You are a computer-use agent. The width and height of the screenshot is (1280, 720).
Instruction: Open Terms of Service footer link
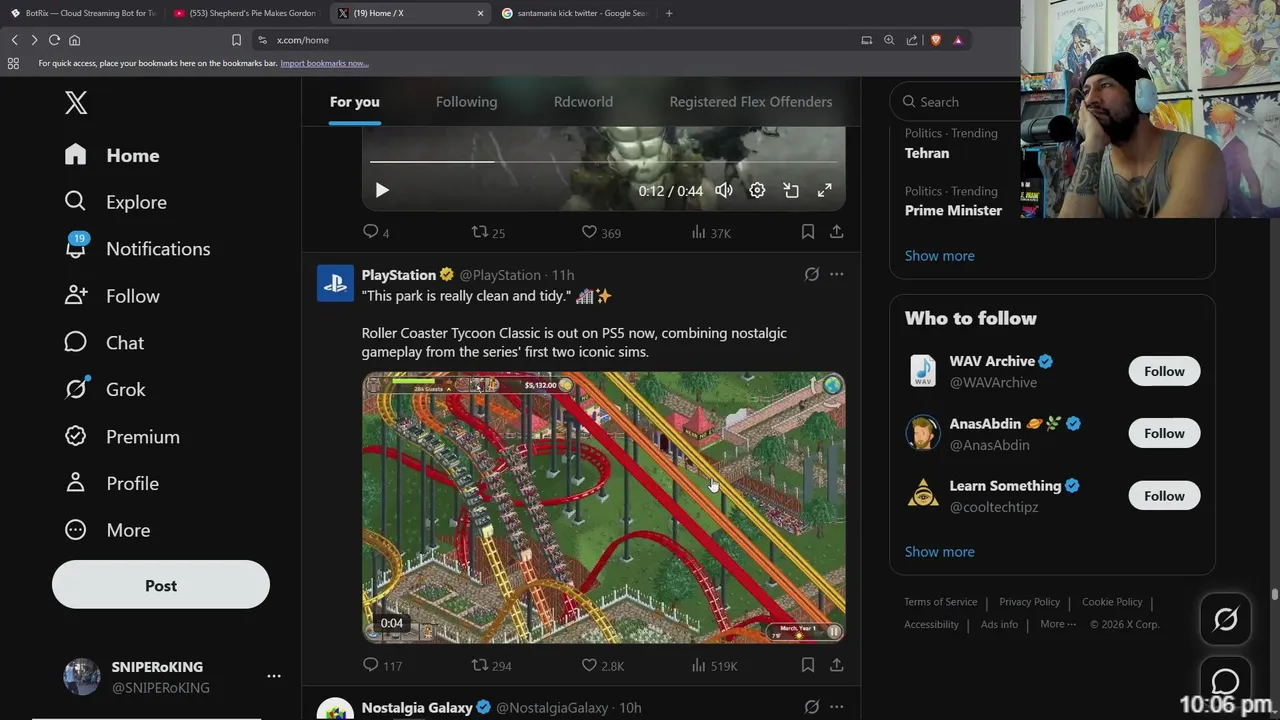coord(941,602)
